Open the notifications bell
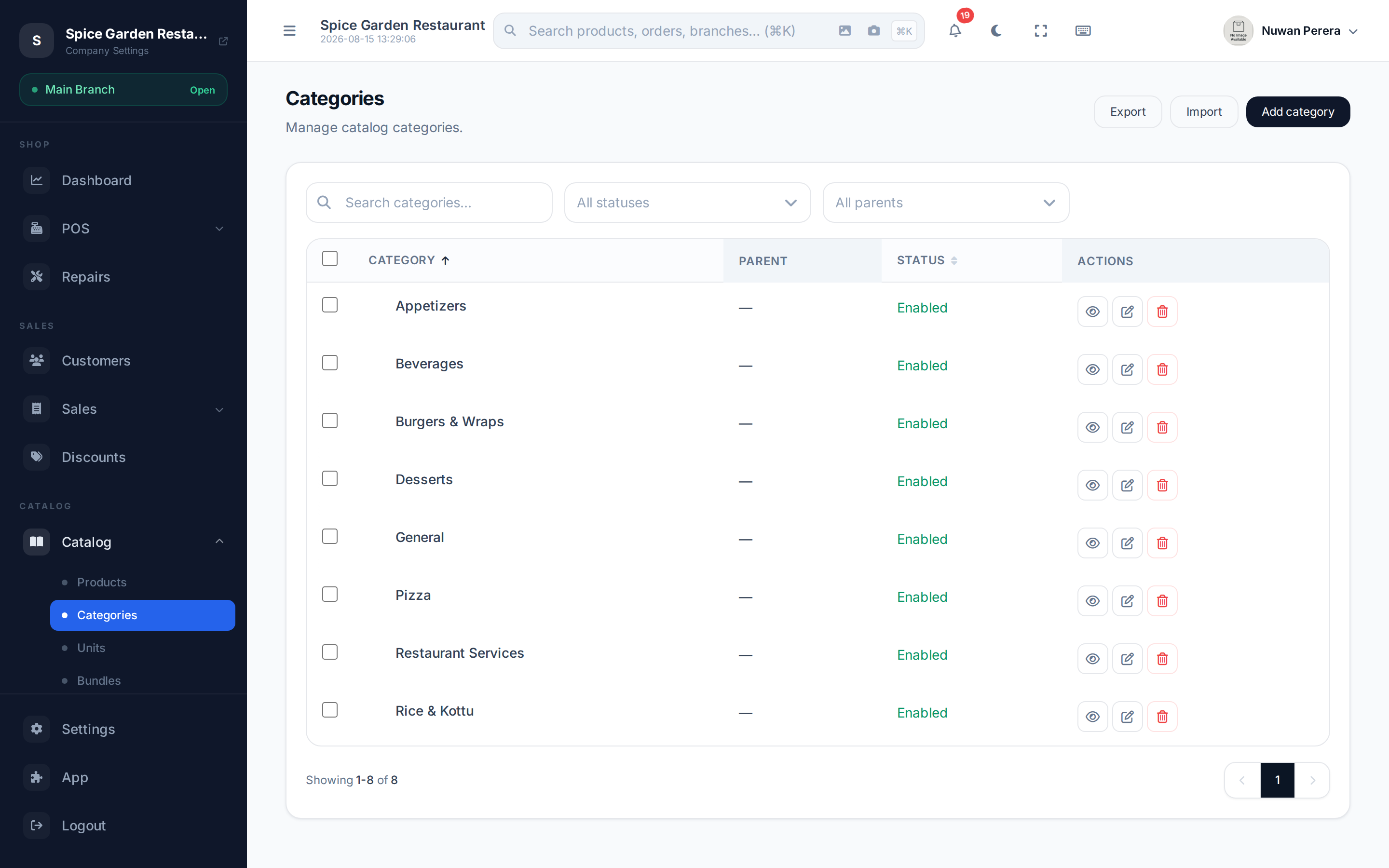The width and height of the screenshot is (1389, 868). click(955, 31)
